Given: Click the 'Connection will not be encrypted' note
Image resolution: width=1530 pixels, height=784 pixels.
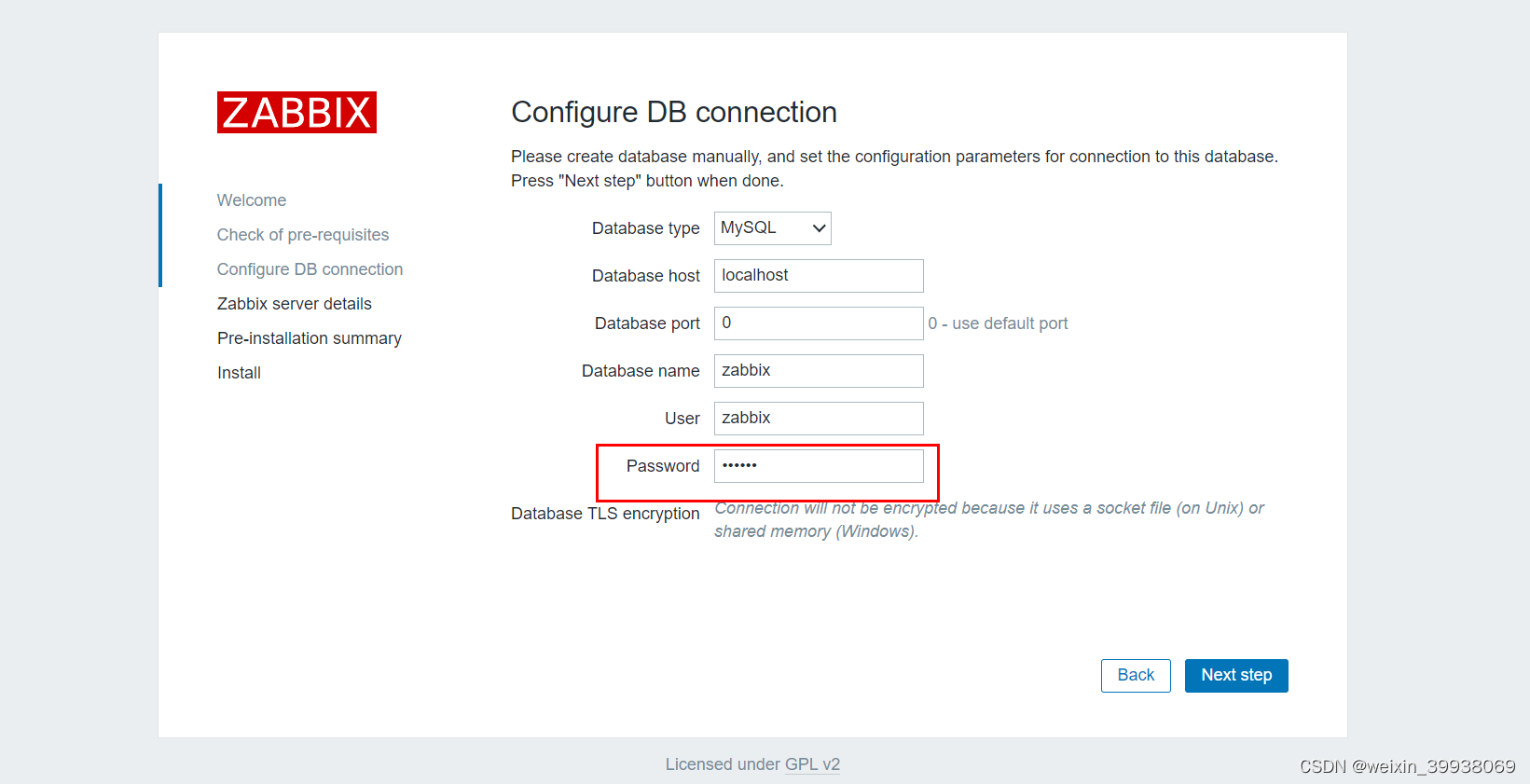Looking at the screenshot, I should click(x=989, y=520).
